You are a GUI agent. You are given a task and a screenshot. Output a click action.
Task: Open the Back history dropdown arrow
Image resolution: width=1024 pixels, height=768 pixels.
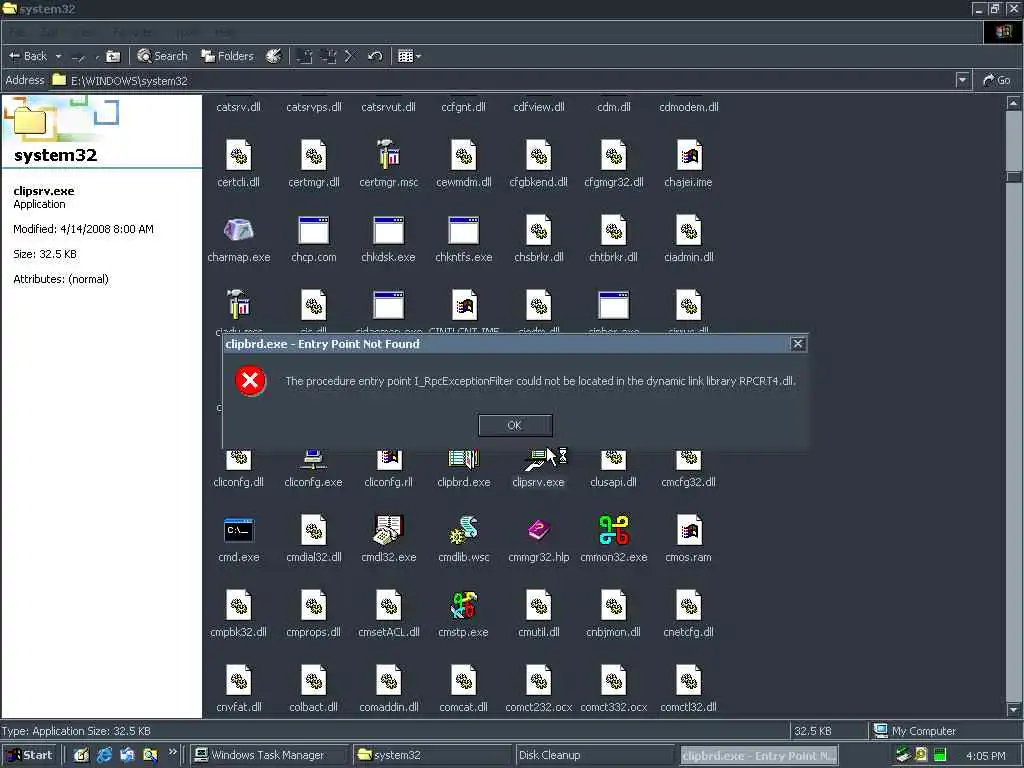coord(58,56)
